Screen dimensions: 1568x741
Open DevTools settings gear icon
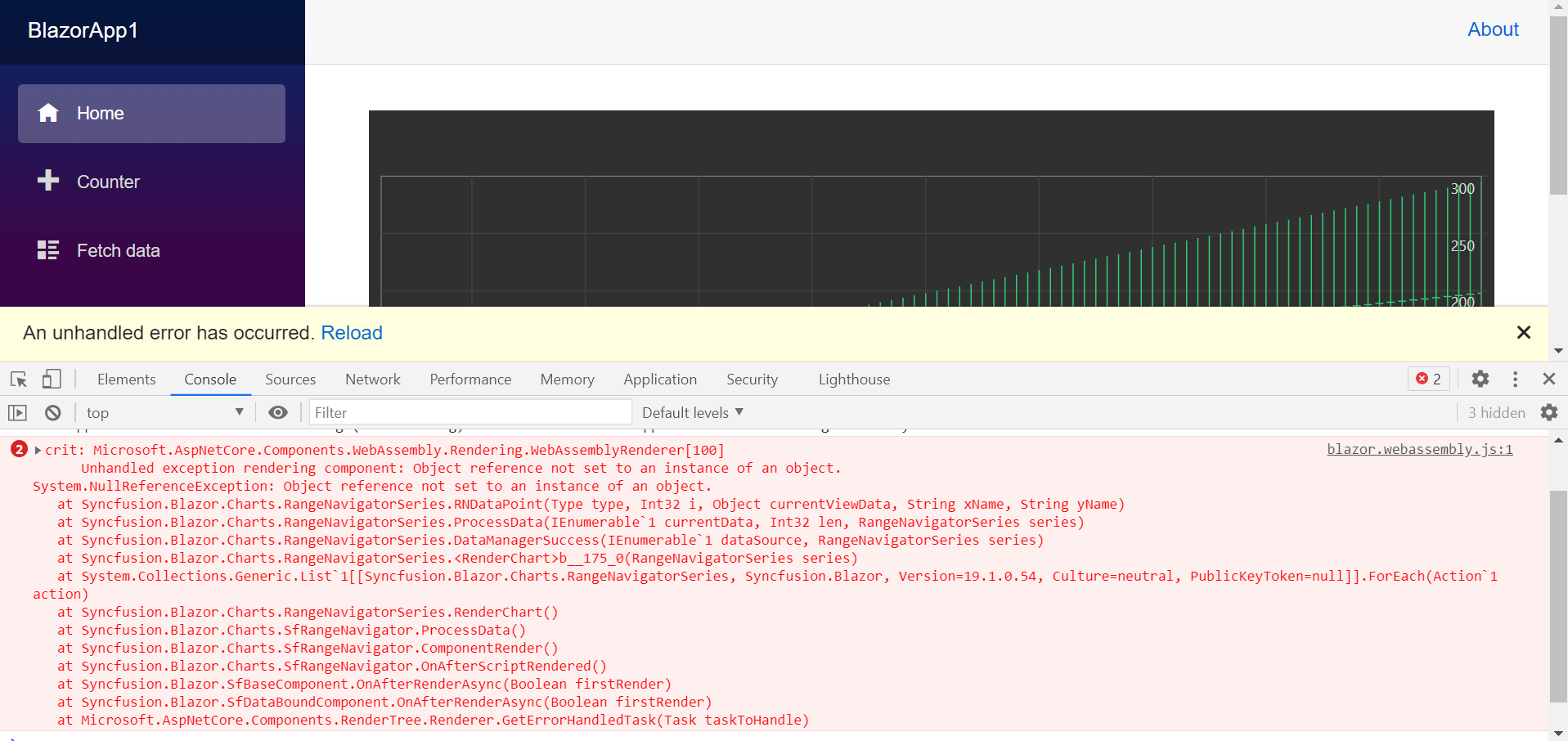point(1480,379)
